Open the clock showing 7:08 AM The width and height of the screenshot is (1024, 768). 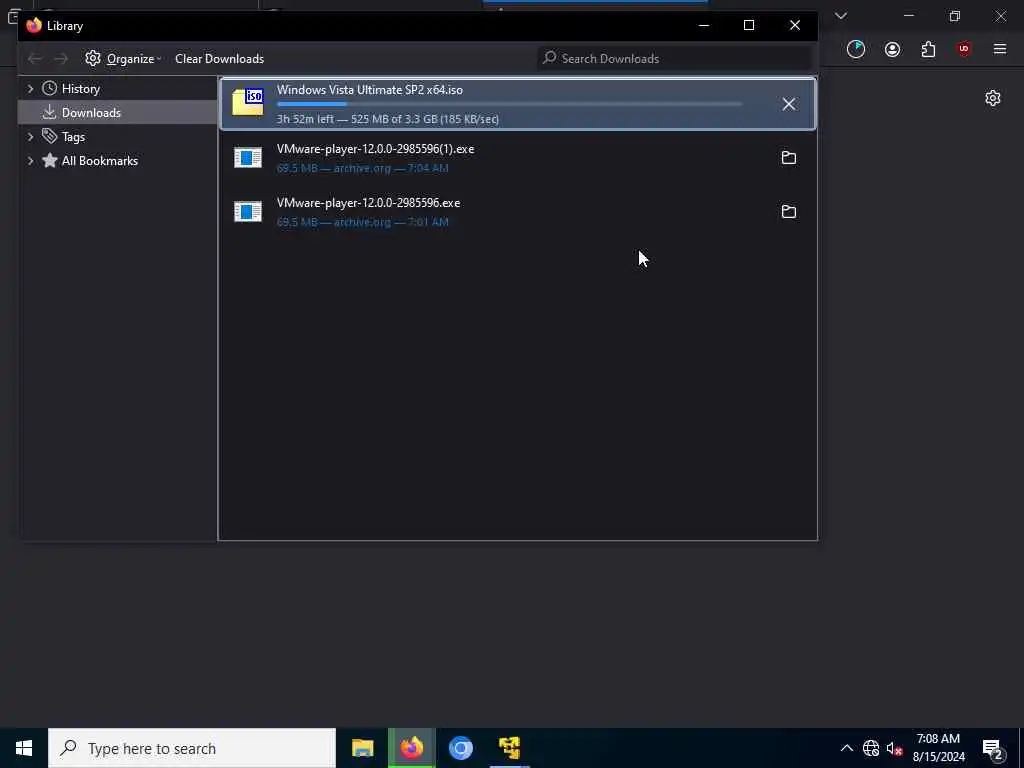click(x=938, y=748)
